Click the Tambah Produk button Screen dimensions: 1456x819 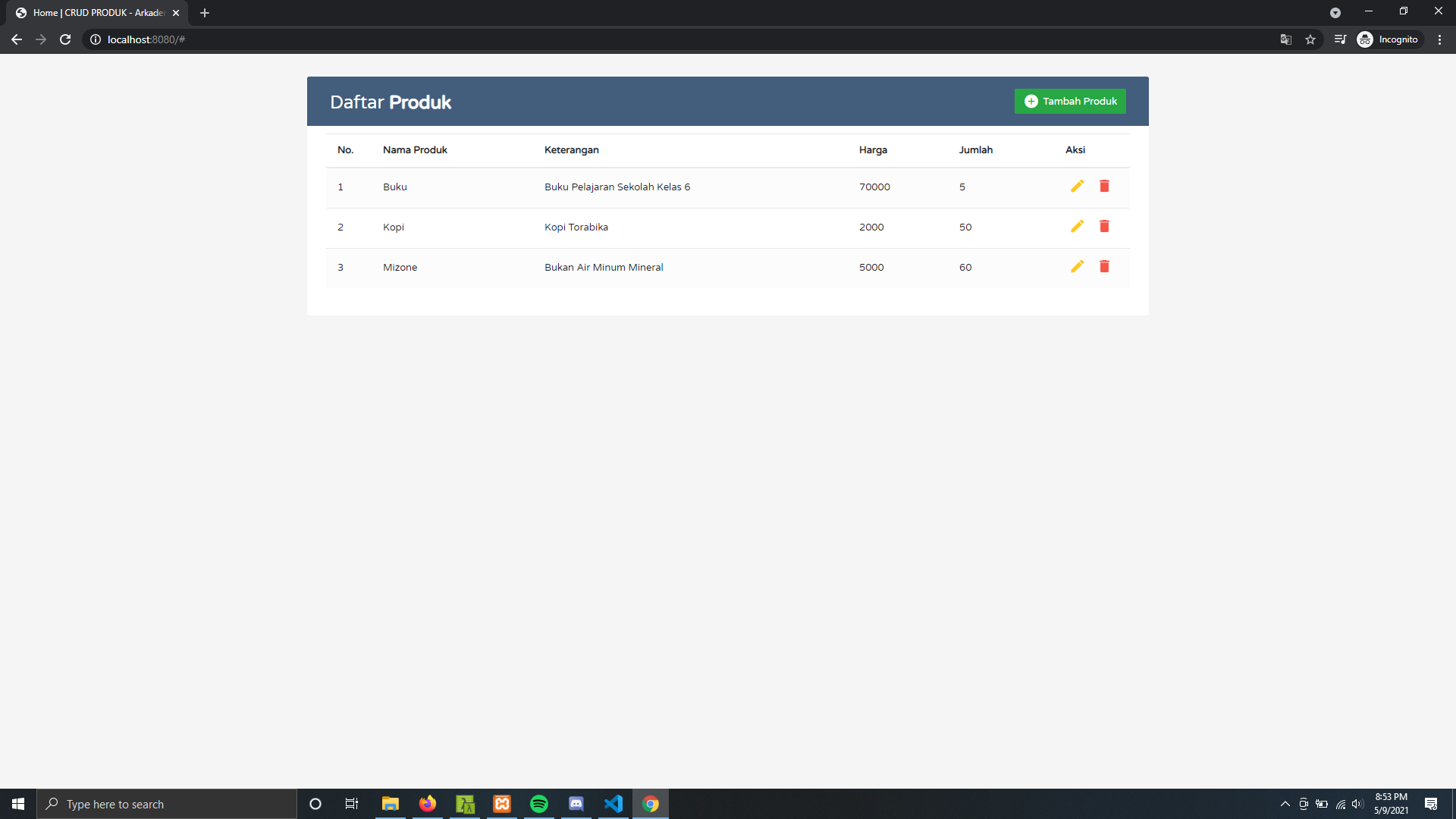(x=1070, y=102)
